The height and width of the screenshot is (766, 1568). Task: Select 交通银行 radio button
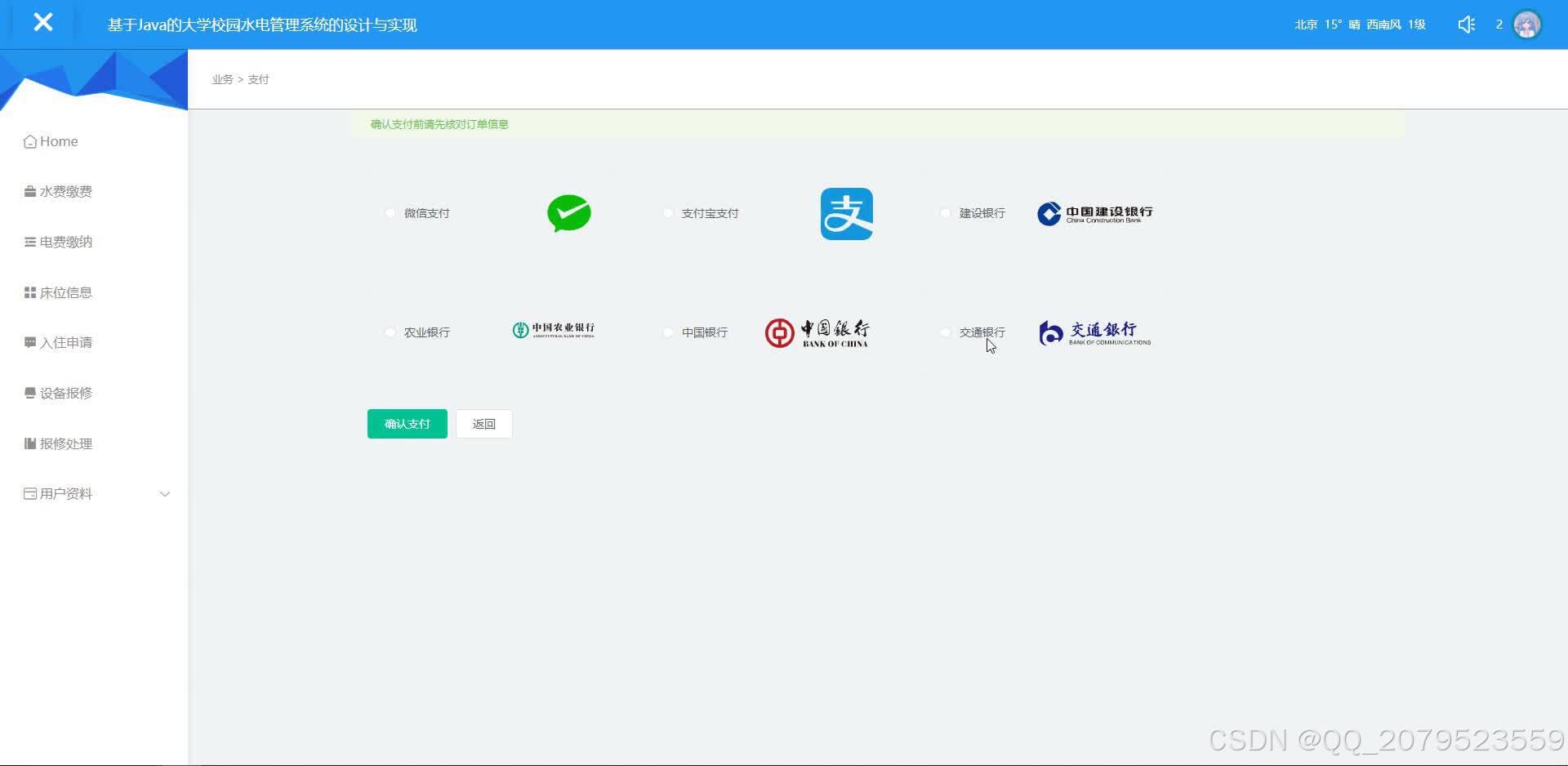(x=946, y=332)
